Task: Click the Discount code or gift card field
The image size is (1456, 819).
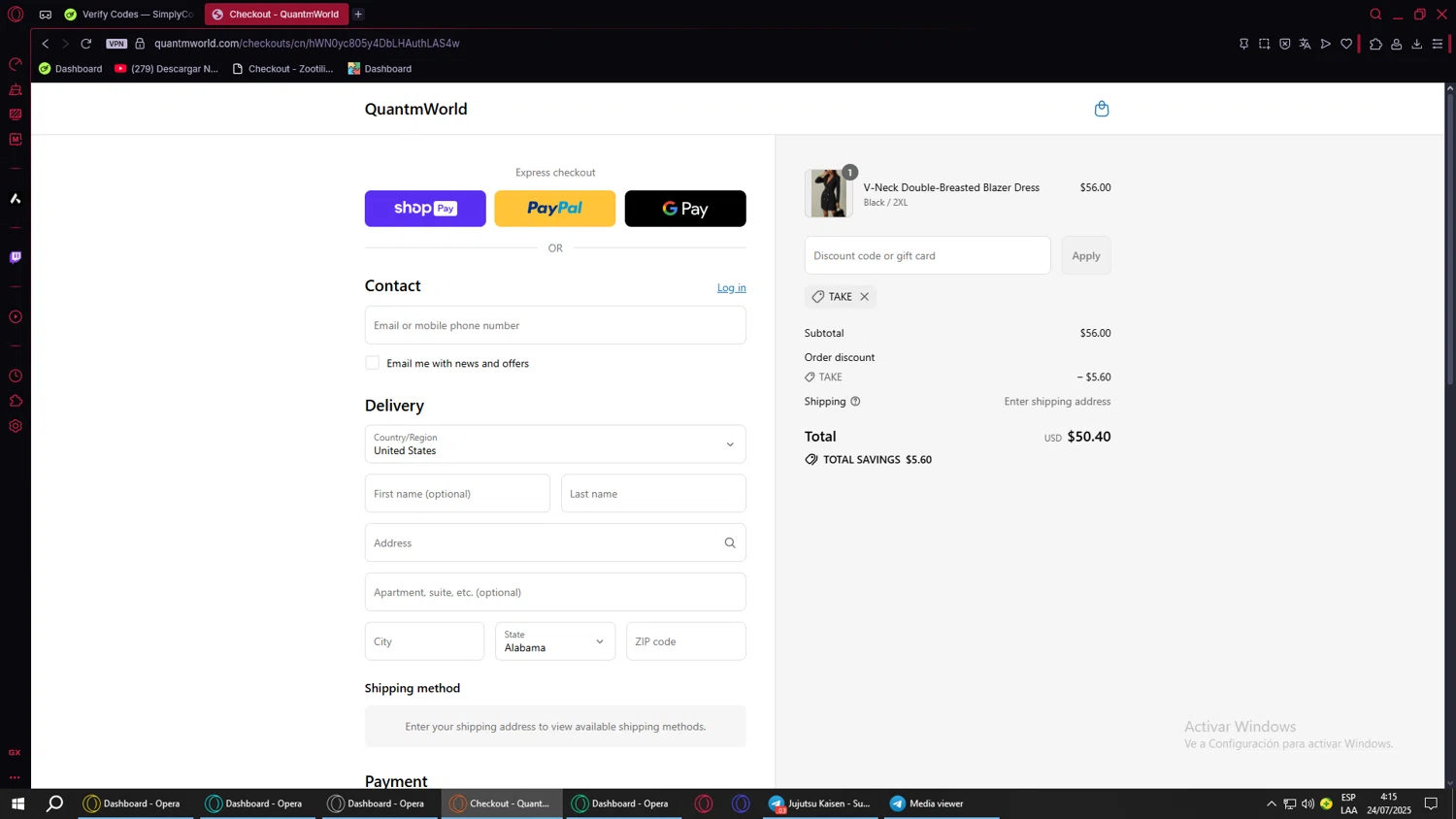Action: (927, 255)
